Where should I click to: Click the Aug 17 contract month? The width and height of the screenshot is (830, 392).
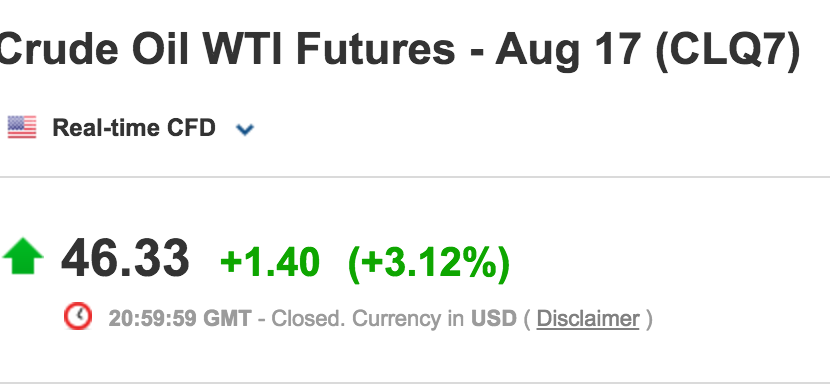click(569, 49)
